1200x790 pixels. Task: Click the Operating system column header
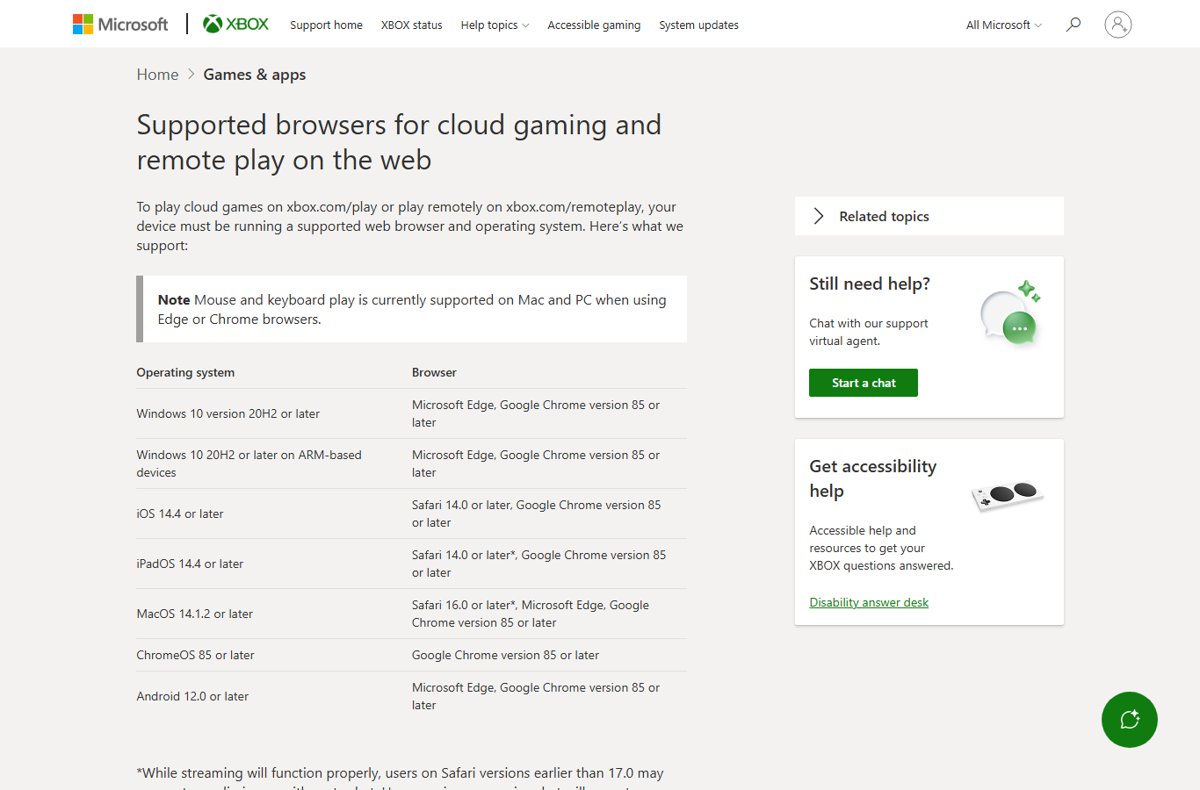pyautogui.click(x=186, y=372)
